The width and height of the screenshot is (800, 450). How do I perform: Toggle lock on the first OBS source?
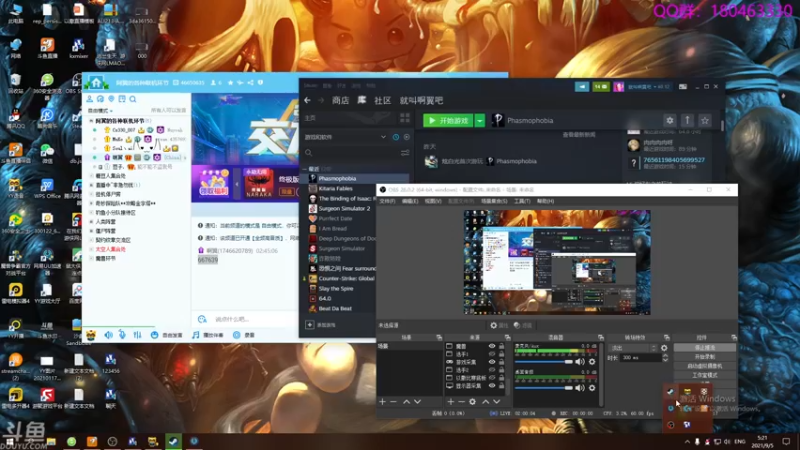click(502, 346)
